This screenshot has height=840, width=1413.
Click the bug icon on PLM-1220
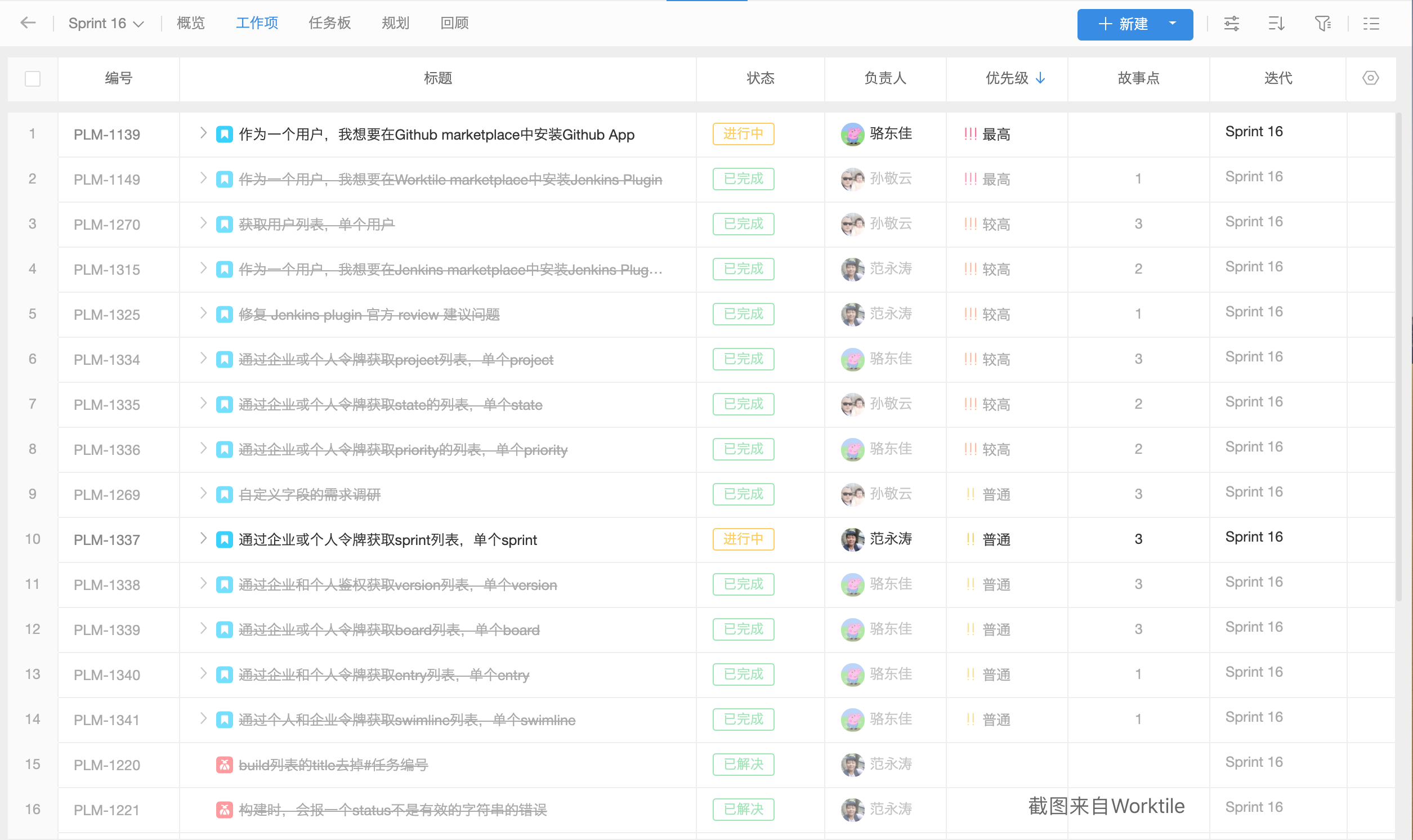pos(224,765)
